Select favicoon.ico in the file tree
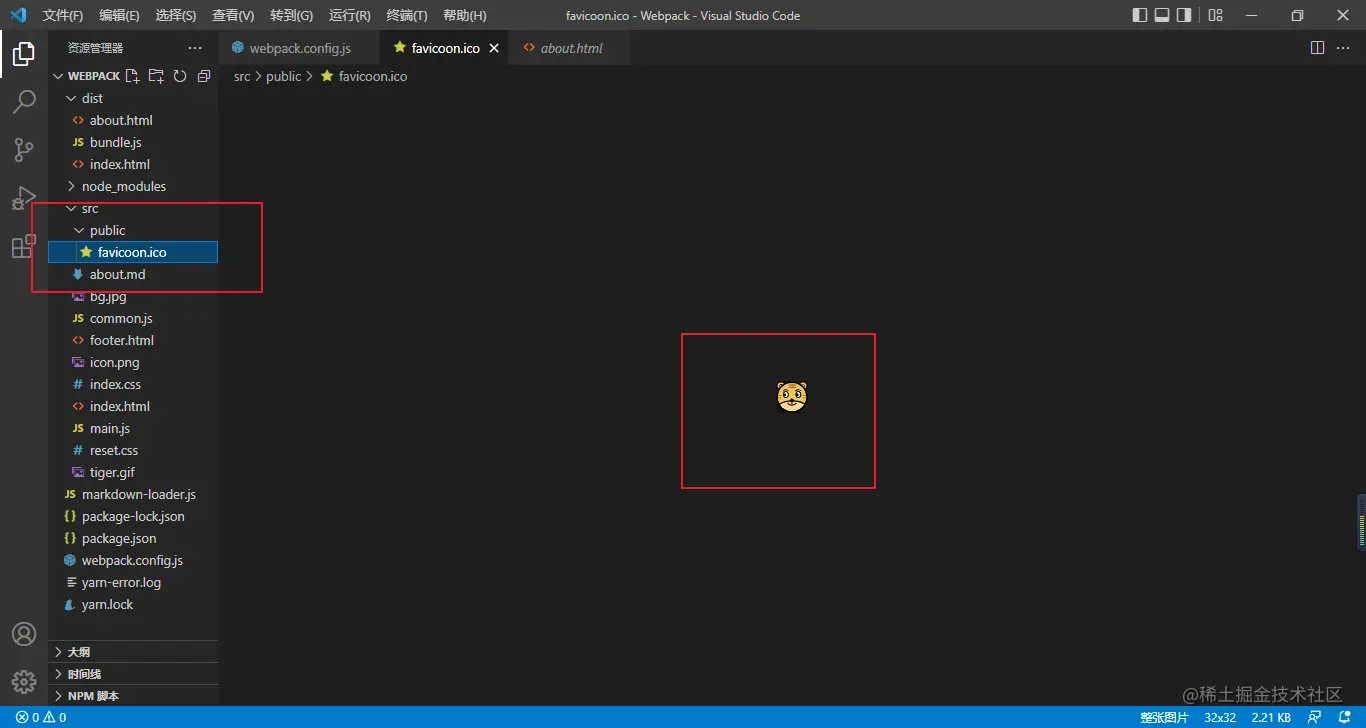 pyautogui.click(x=133, y=252)
